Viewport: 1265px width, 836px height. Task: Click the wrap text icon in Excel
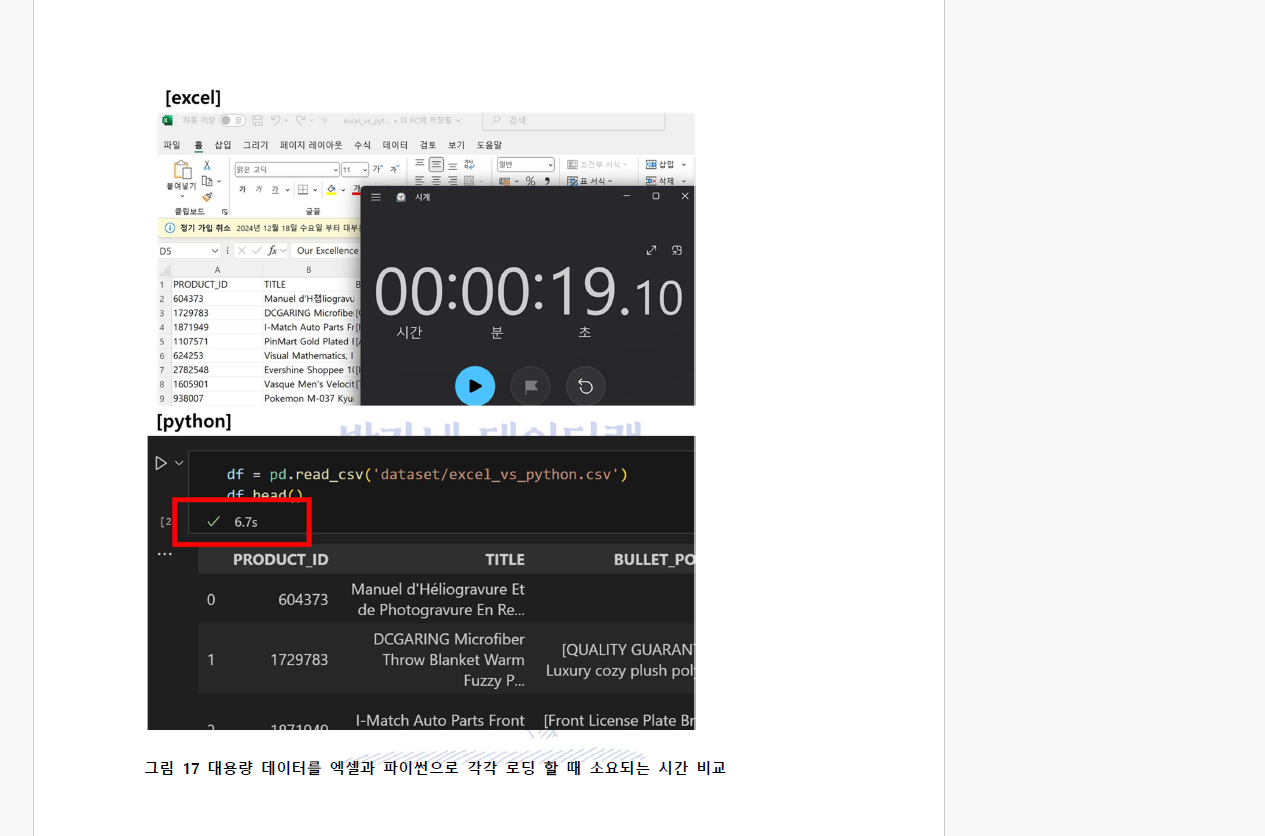click(469, 165)
